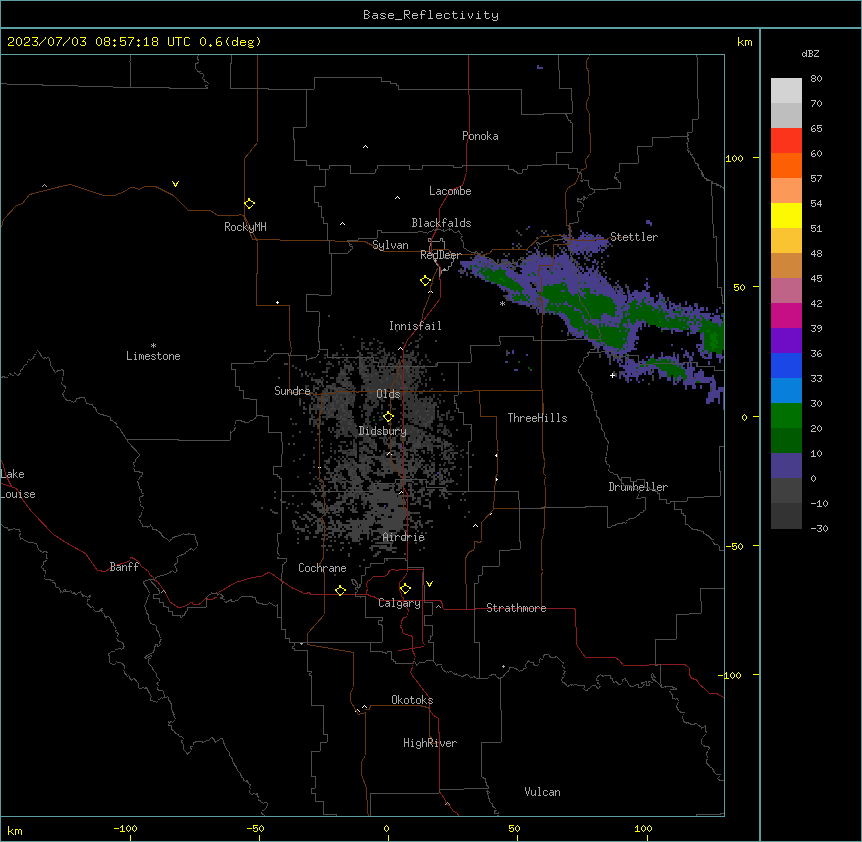Click the Cochrane label

[x=322, y=568]
